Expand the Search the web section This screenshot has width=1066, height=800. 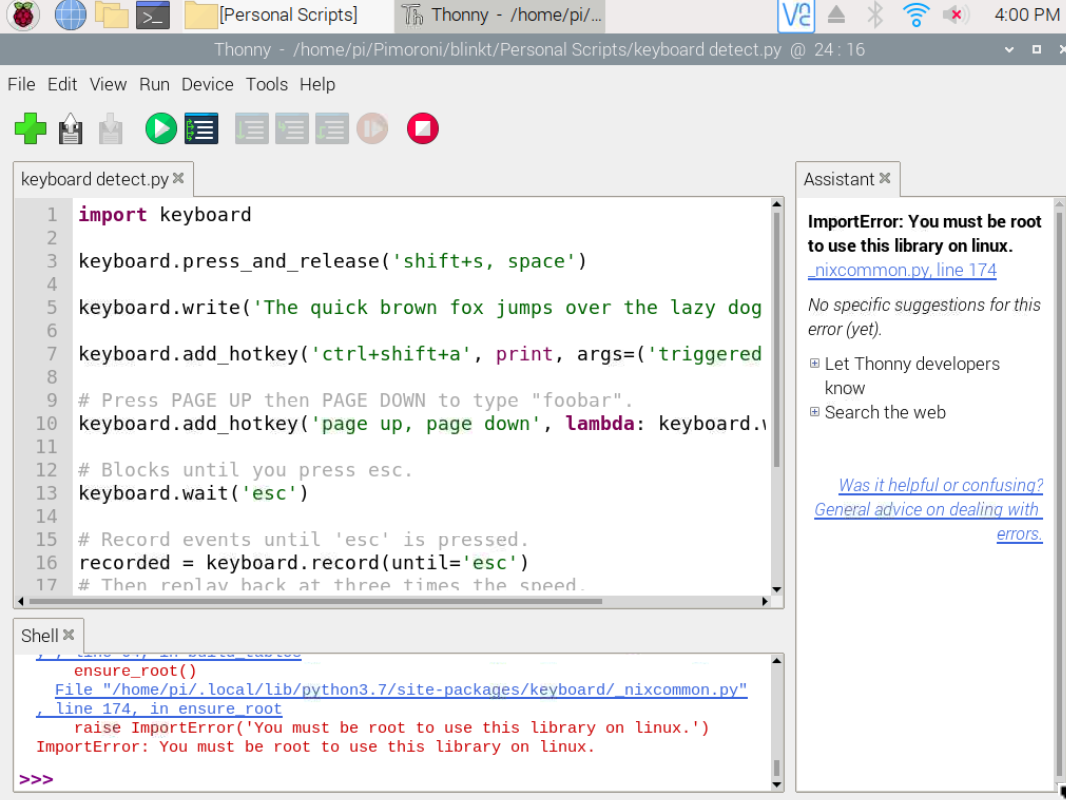tap(814, 412)
